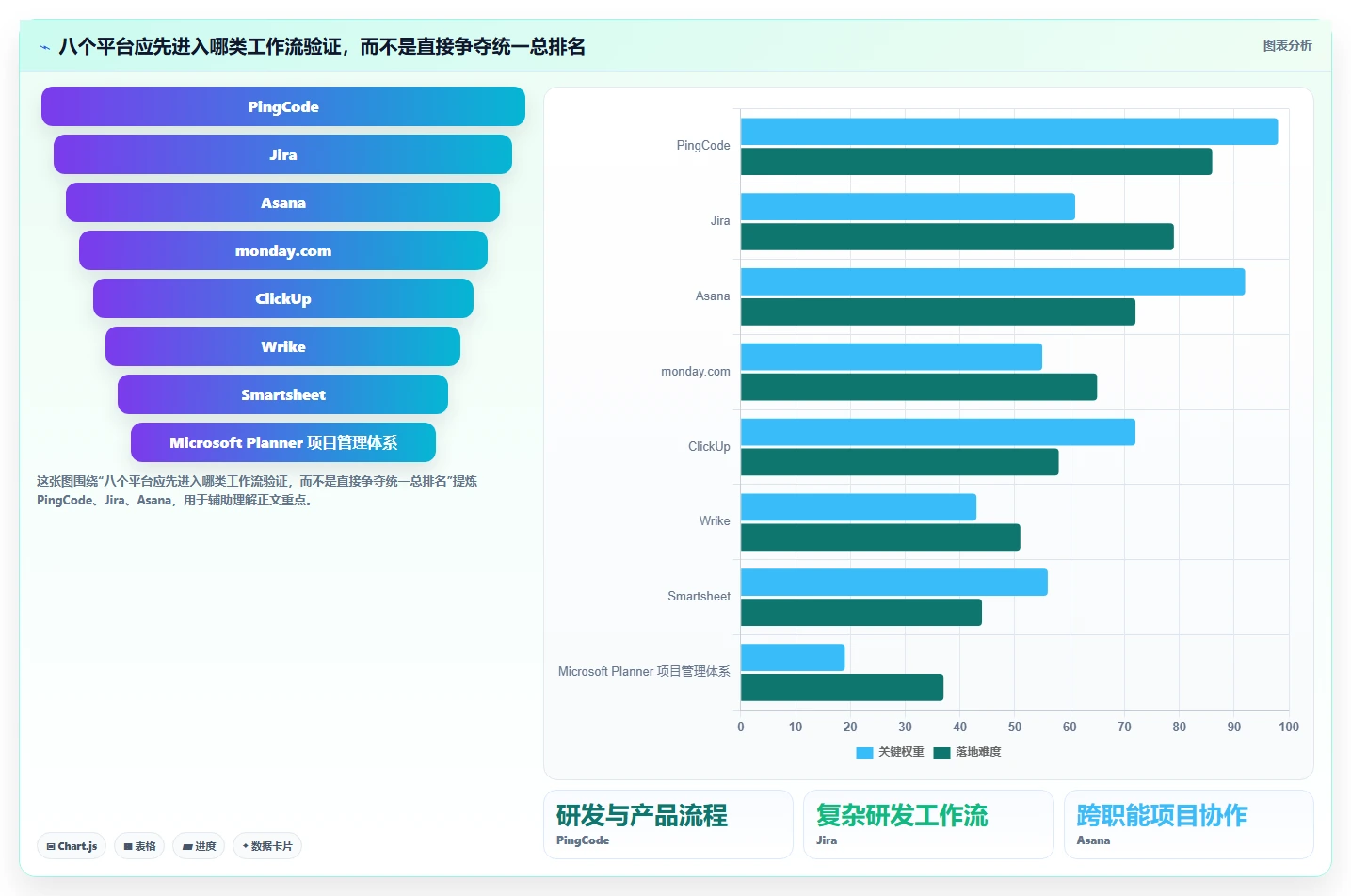The height and width of the screenshot is (896, 1351).
Task: Toggle the 关键权重 legend swatch
Action: 864,752
